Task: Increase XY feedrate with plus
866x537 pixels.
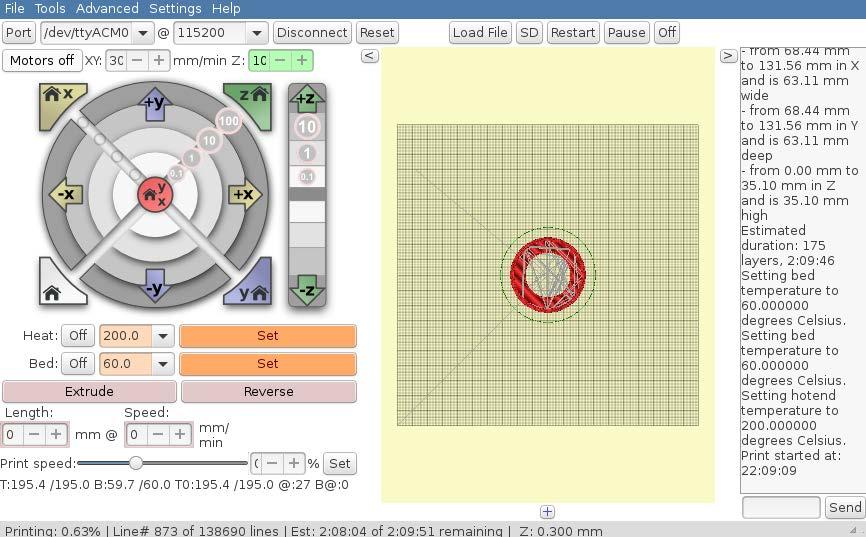Action: (159, 60)
